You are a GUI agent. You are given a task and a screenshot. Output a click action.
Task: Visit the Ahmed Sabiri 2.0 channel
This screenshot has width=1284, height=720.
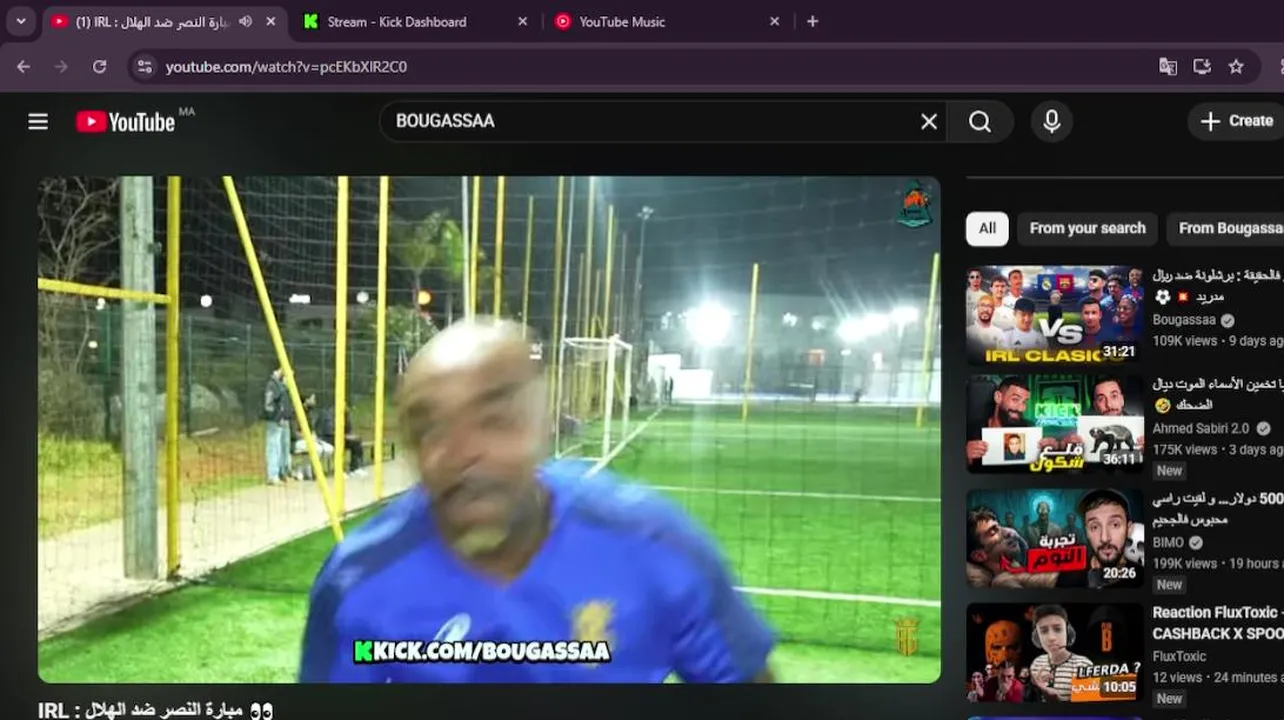click(x=1202, y=428)
